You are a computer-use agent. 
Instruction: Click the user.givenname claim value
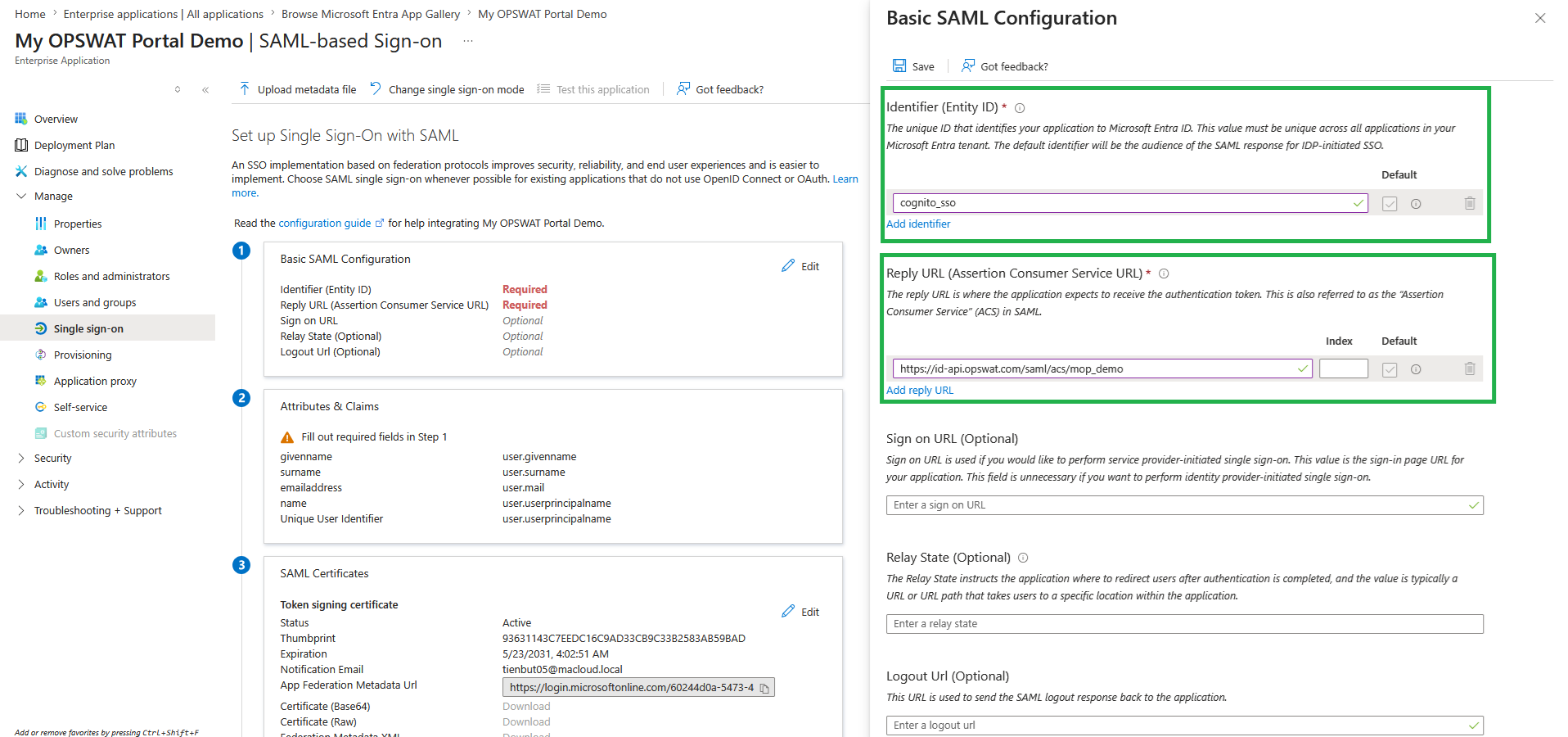(x=539, y=457)
